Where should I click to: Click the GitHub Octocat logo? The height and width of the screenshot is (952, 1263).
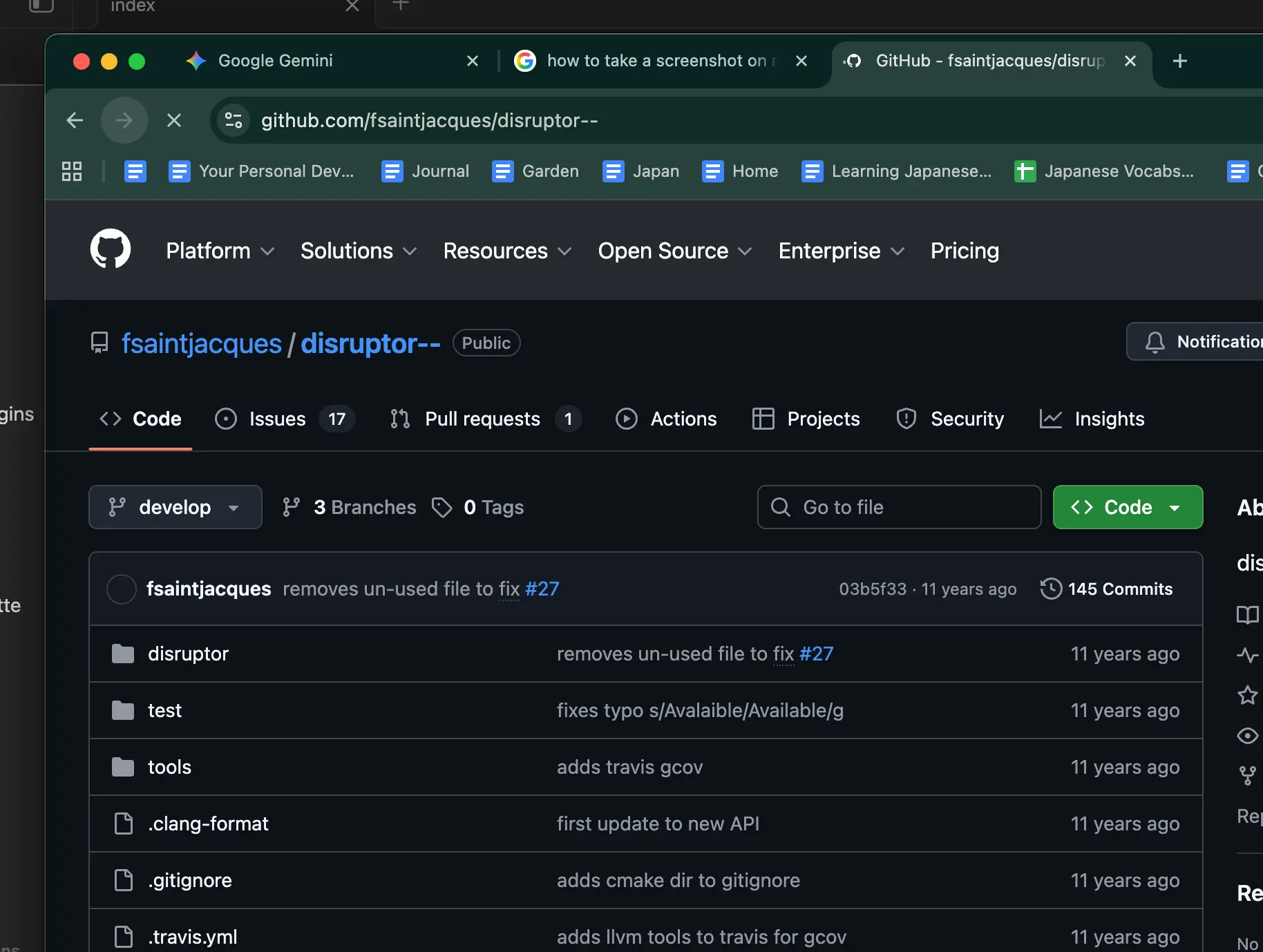[111, 249]
